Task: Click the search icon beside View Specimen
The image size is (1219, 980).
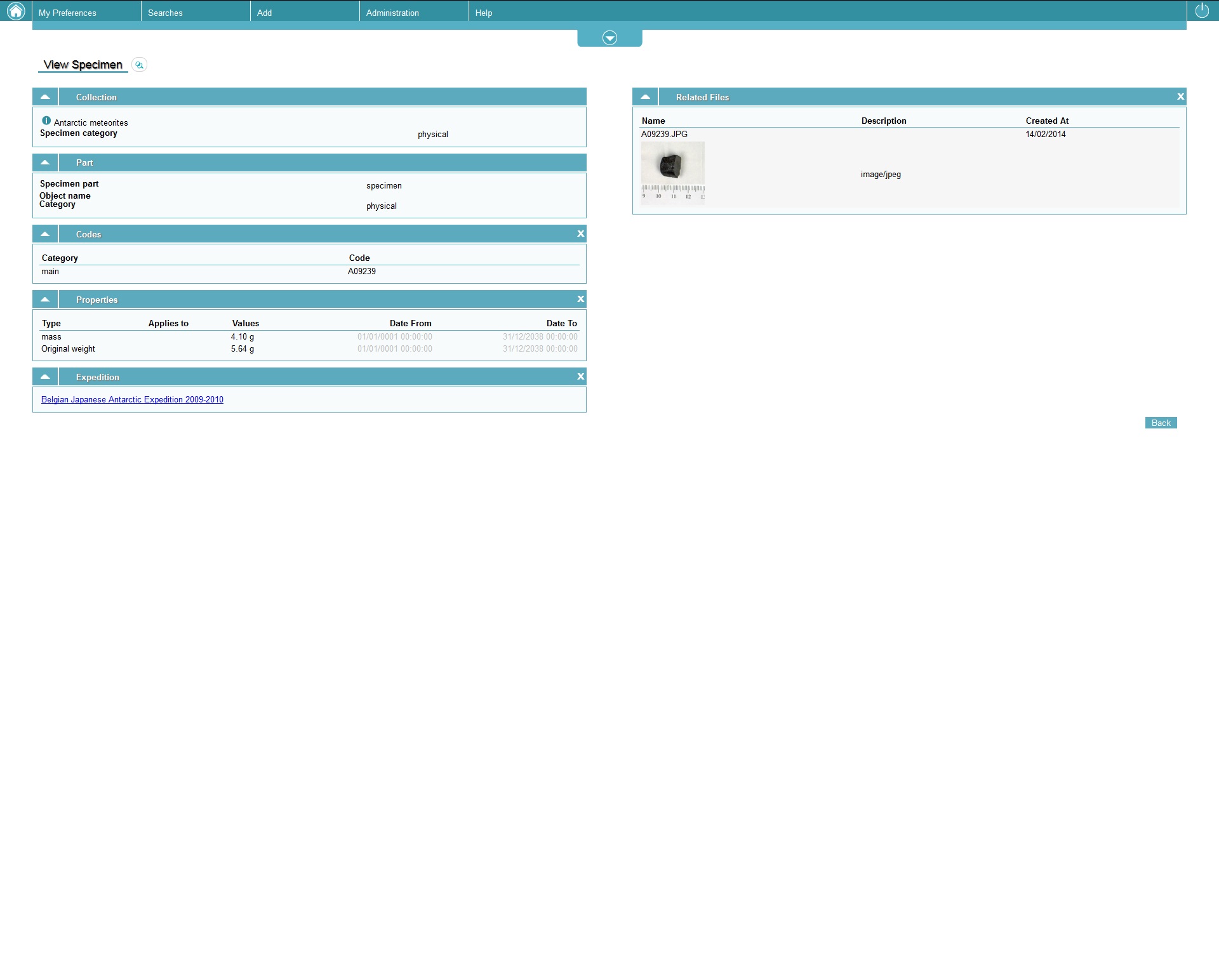Action: coord(139,65)
